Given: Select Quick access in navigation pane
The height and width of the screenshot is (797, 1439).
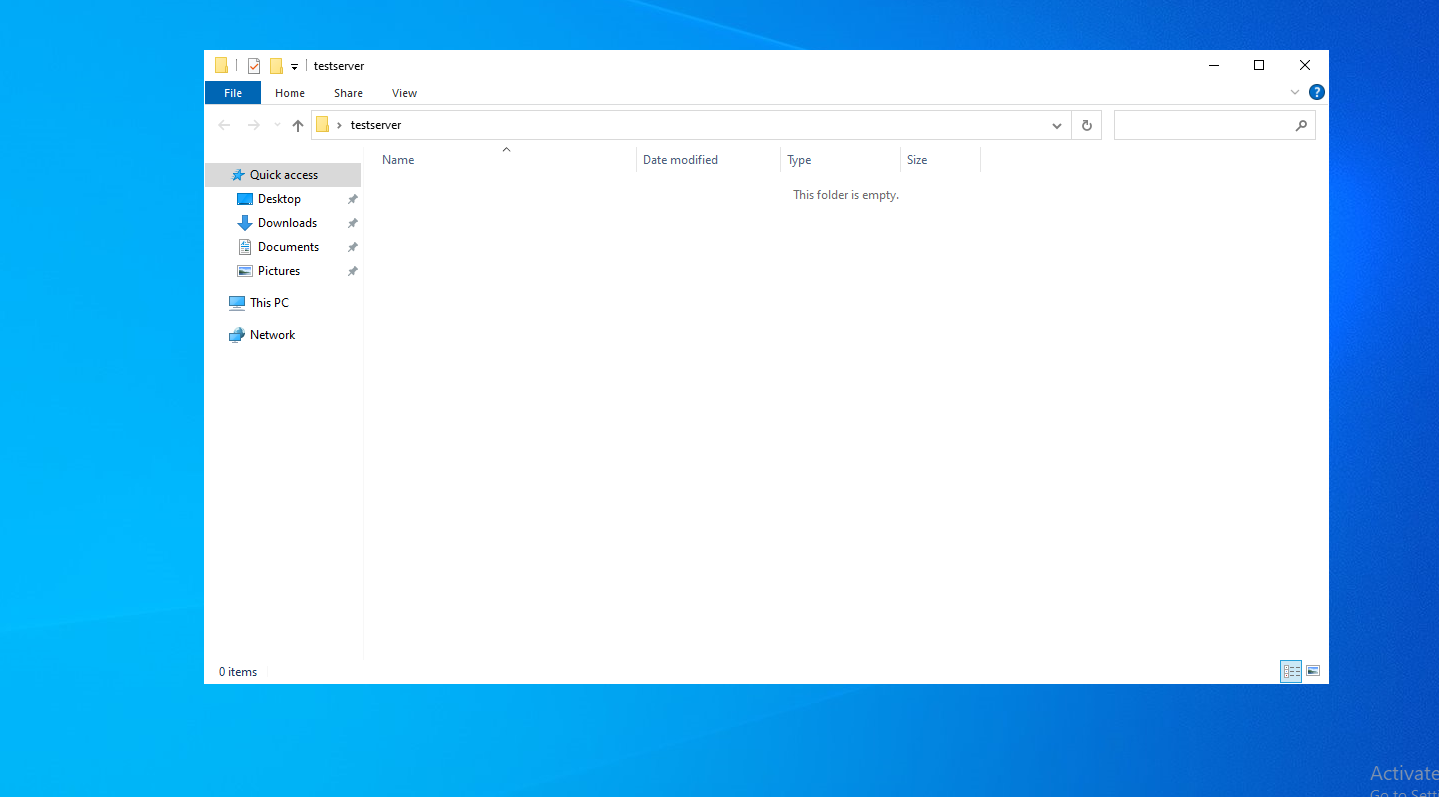Looking at the screenshot, I should 283,175.
